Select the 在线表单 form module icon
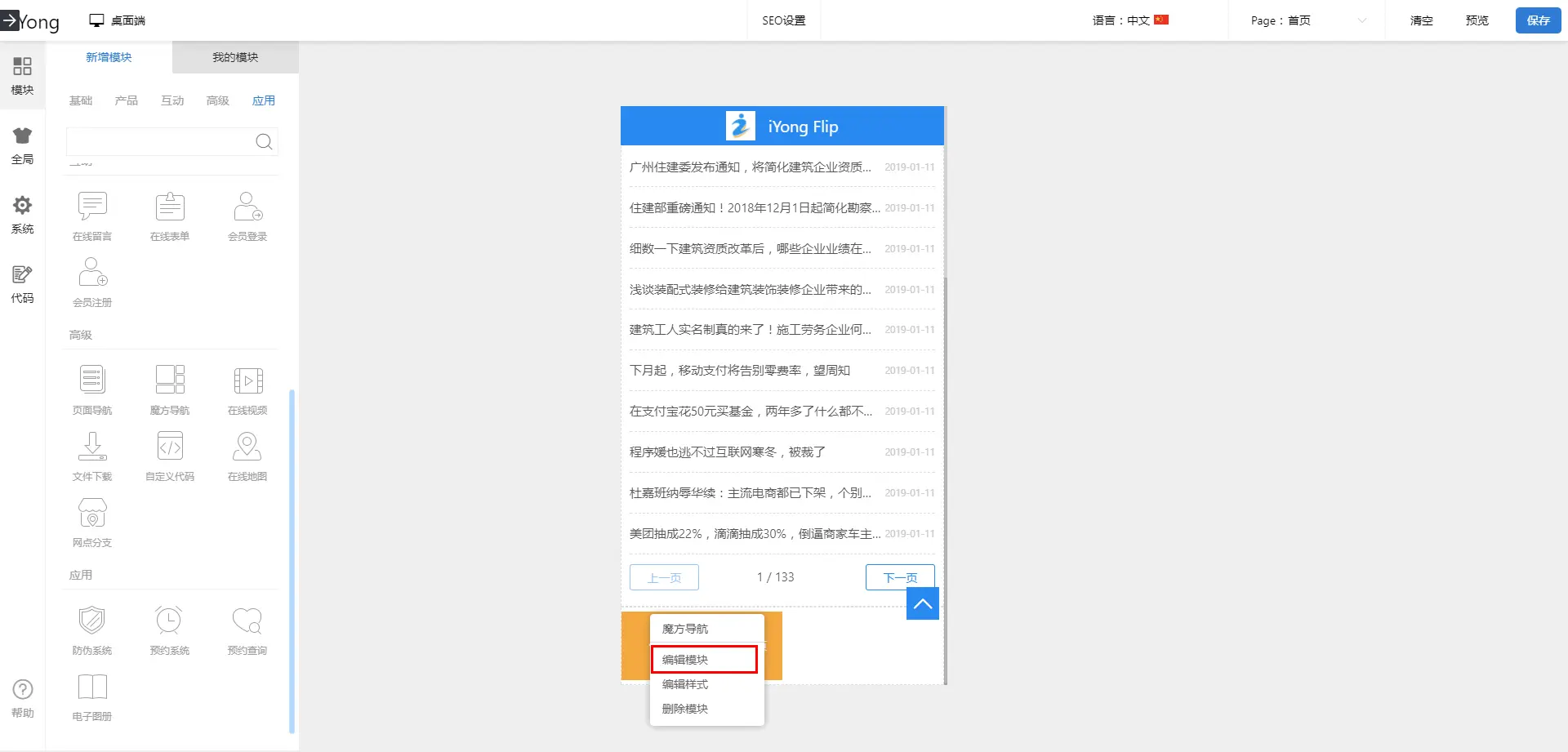This screenshot has width=1568, height=752. [x=170, y=215]
